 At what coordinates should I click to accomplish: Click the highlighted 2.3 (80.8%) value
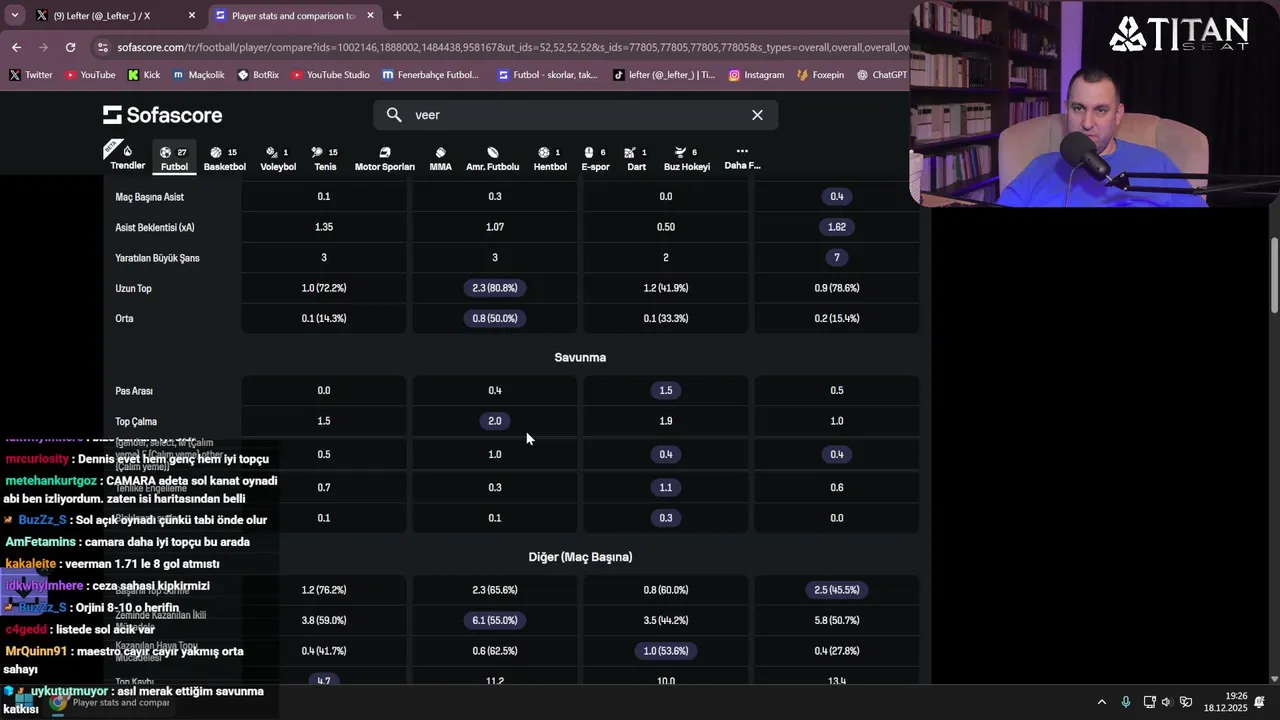[x=495, y=288]
